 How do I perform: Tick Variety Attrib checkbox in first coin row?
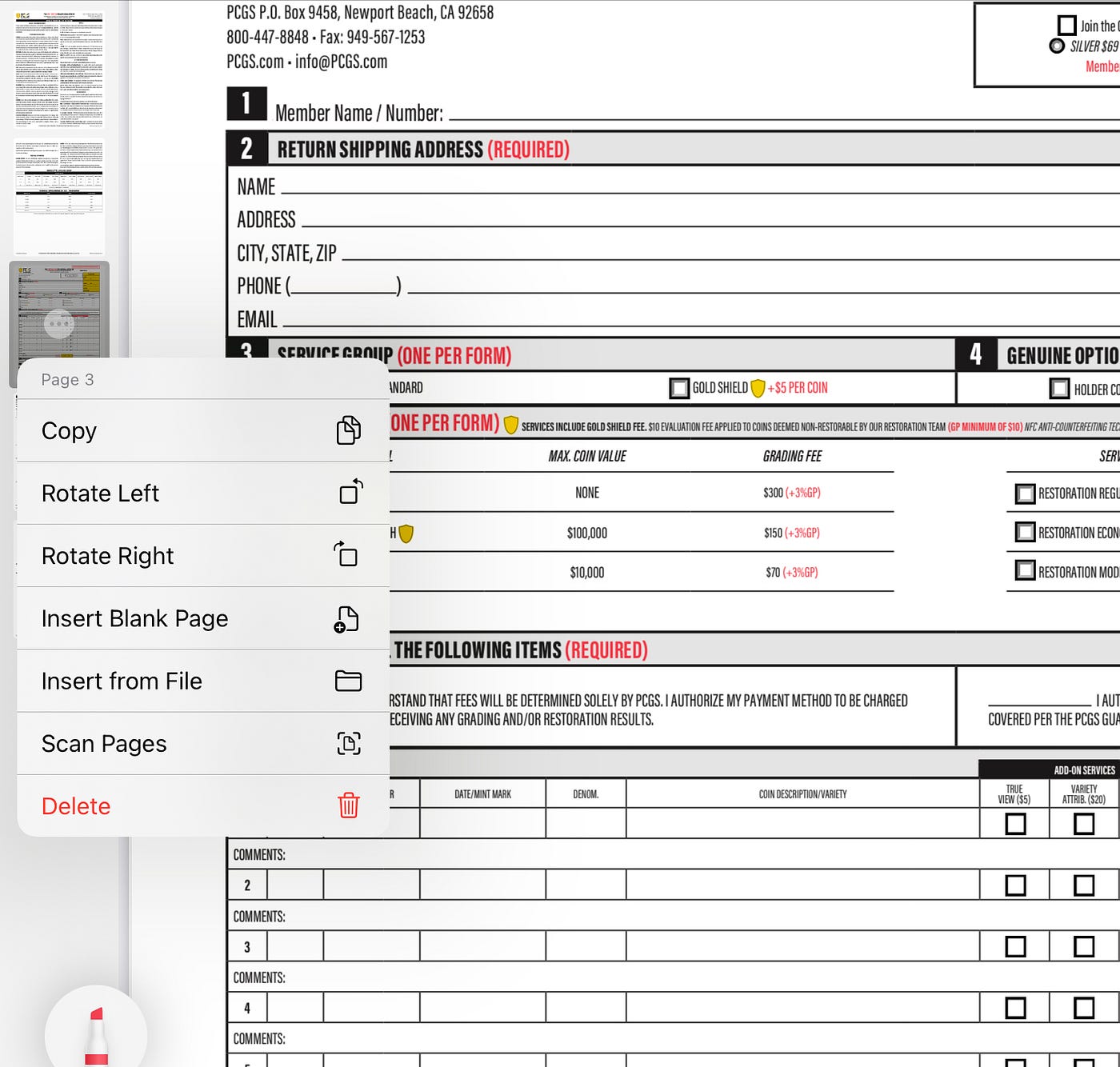coord(1084,824)
